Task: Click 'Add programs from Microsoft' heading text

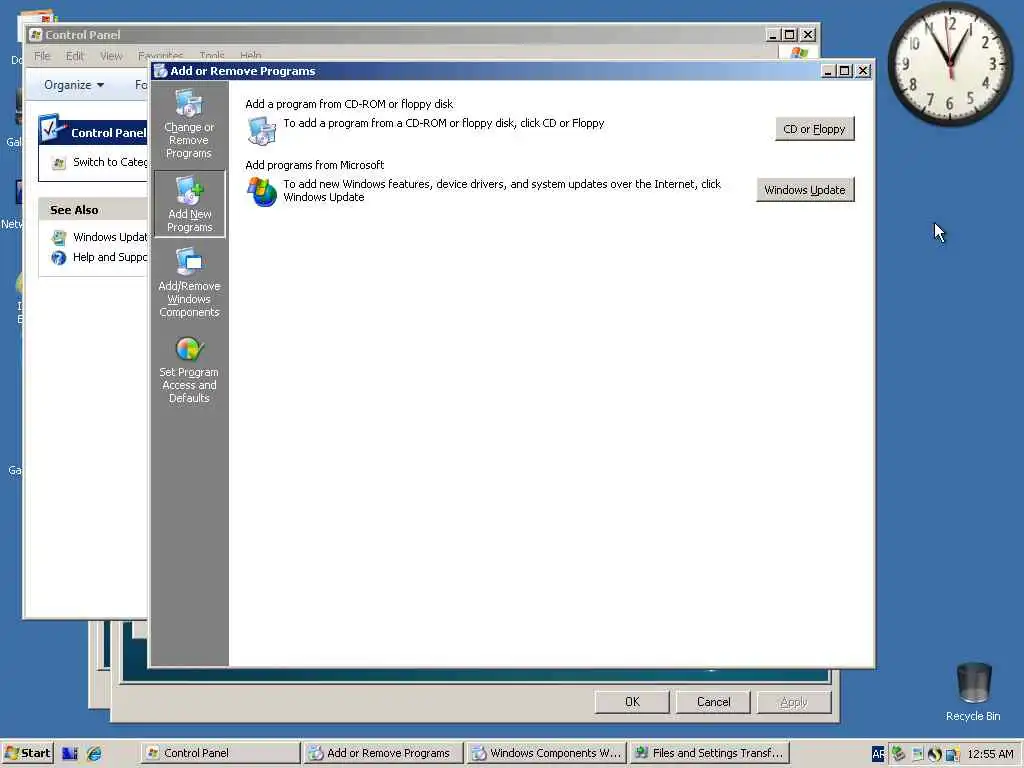Action: tap(315, 165)
